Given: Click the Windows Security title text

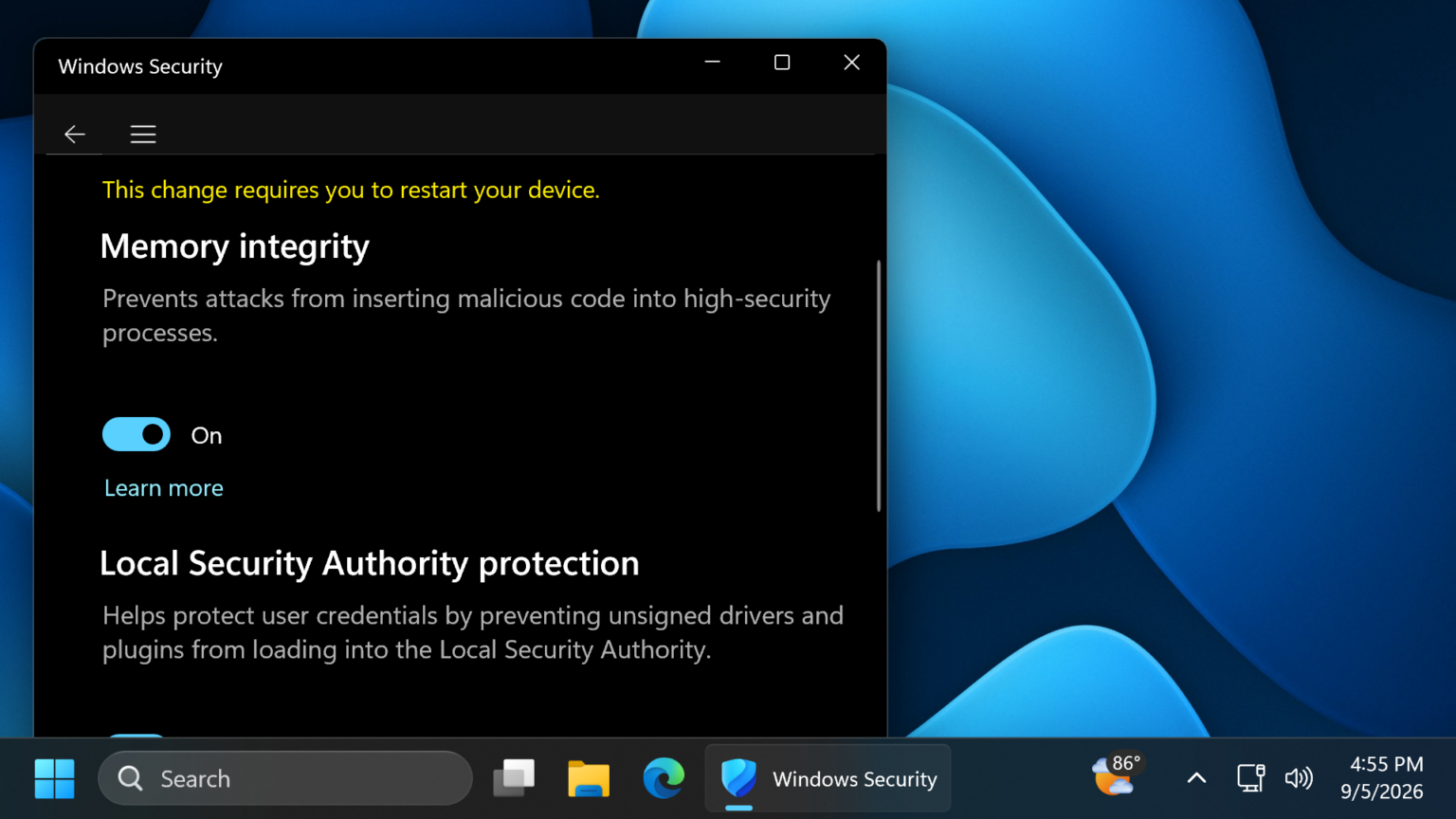Looking at the screenshot, I should (x=140, y=66).
